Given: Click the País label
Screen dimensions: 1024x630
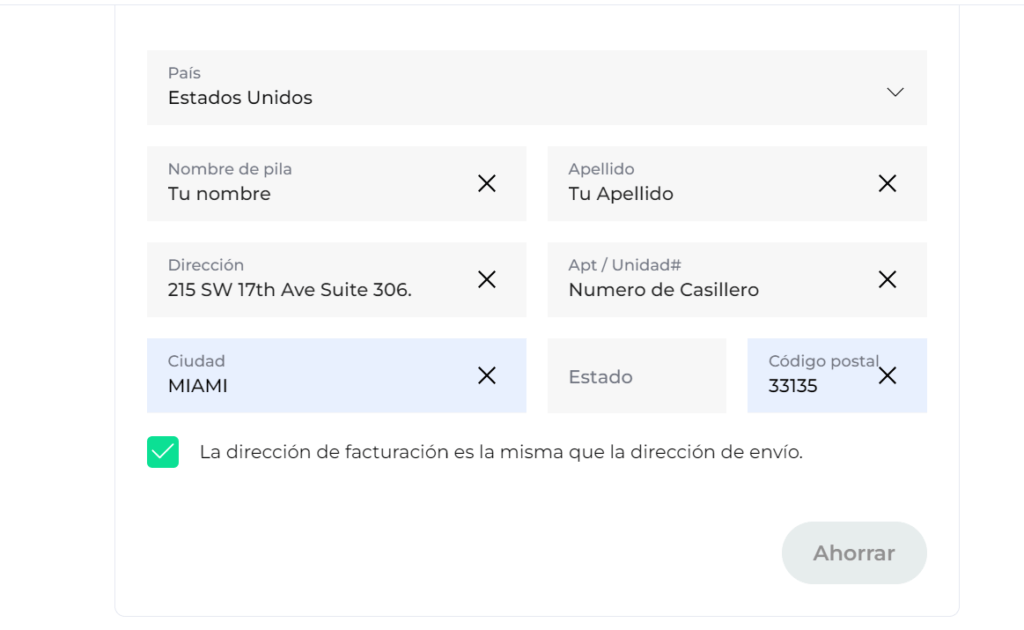Looking at the screenshot, I should pos(184,73).
